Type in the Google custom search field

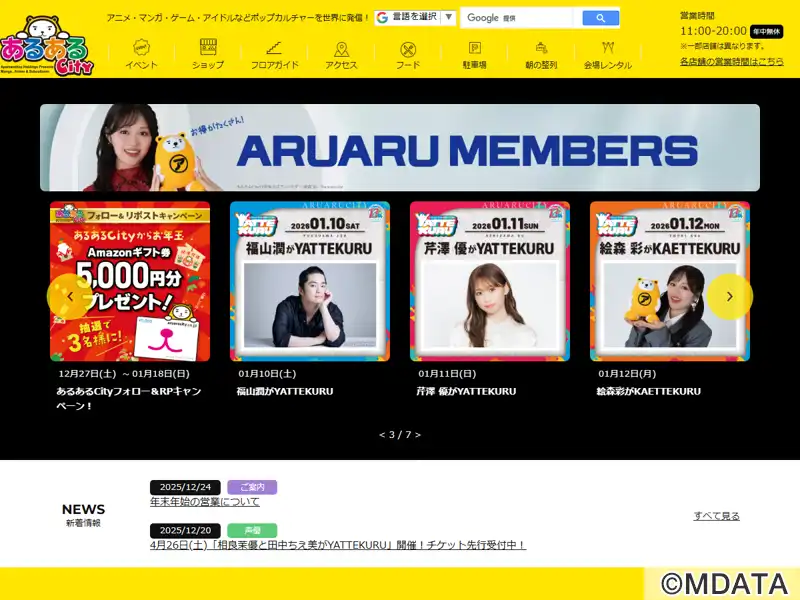pos(517,18)
